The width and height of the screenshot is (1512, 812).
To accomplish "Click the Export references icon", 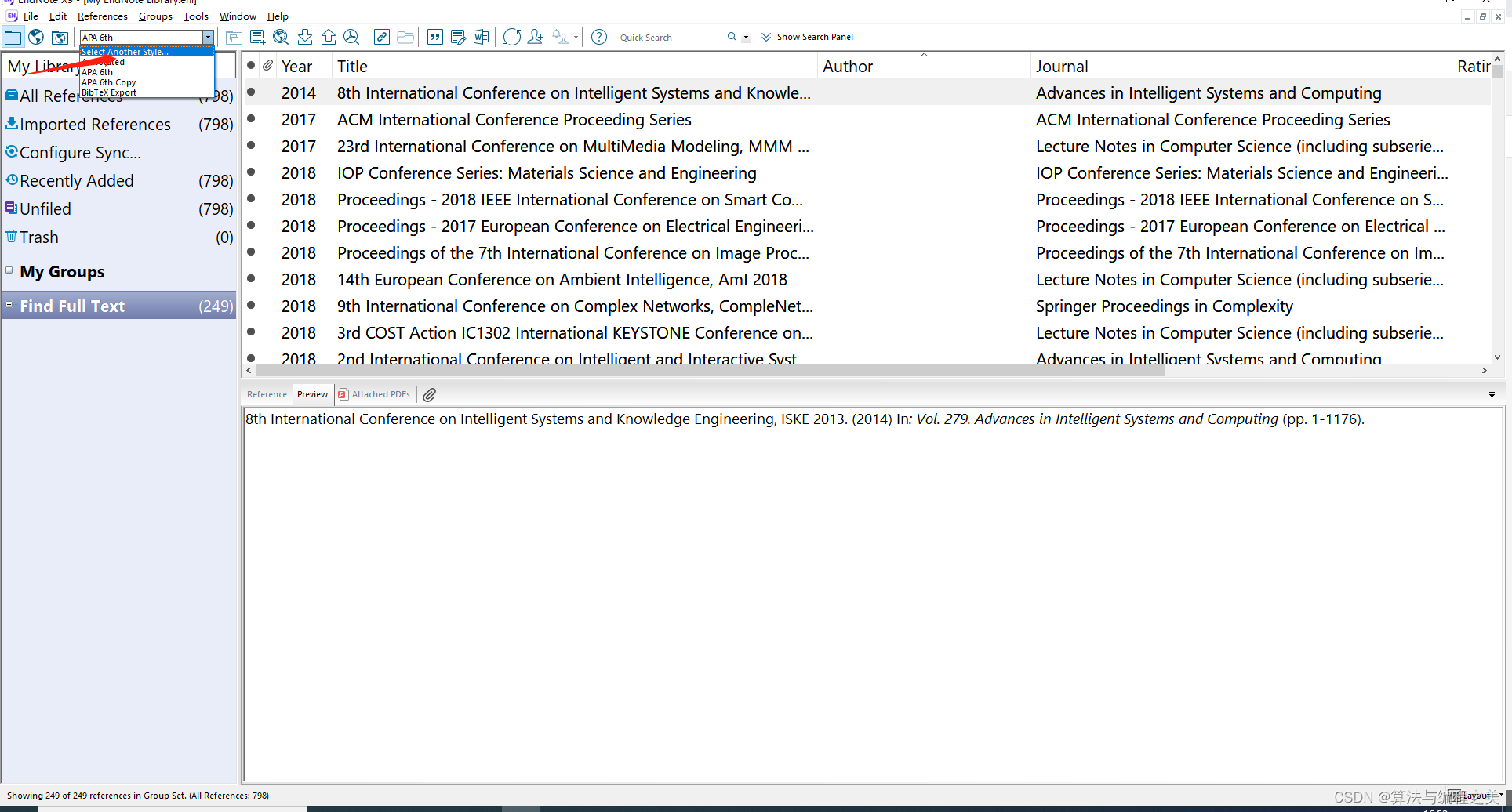I will 329,37.
